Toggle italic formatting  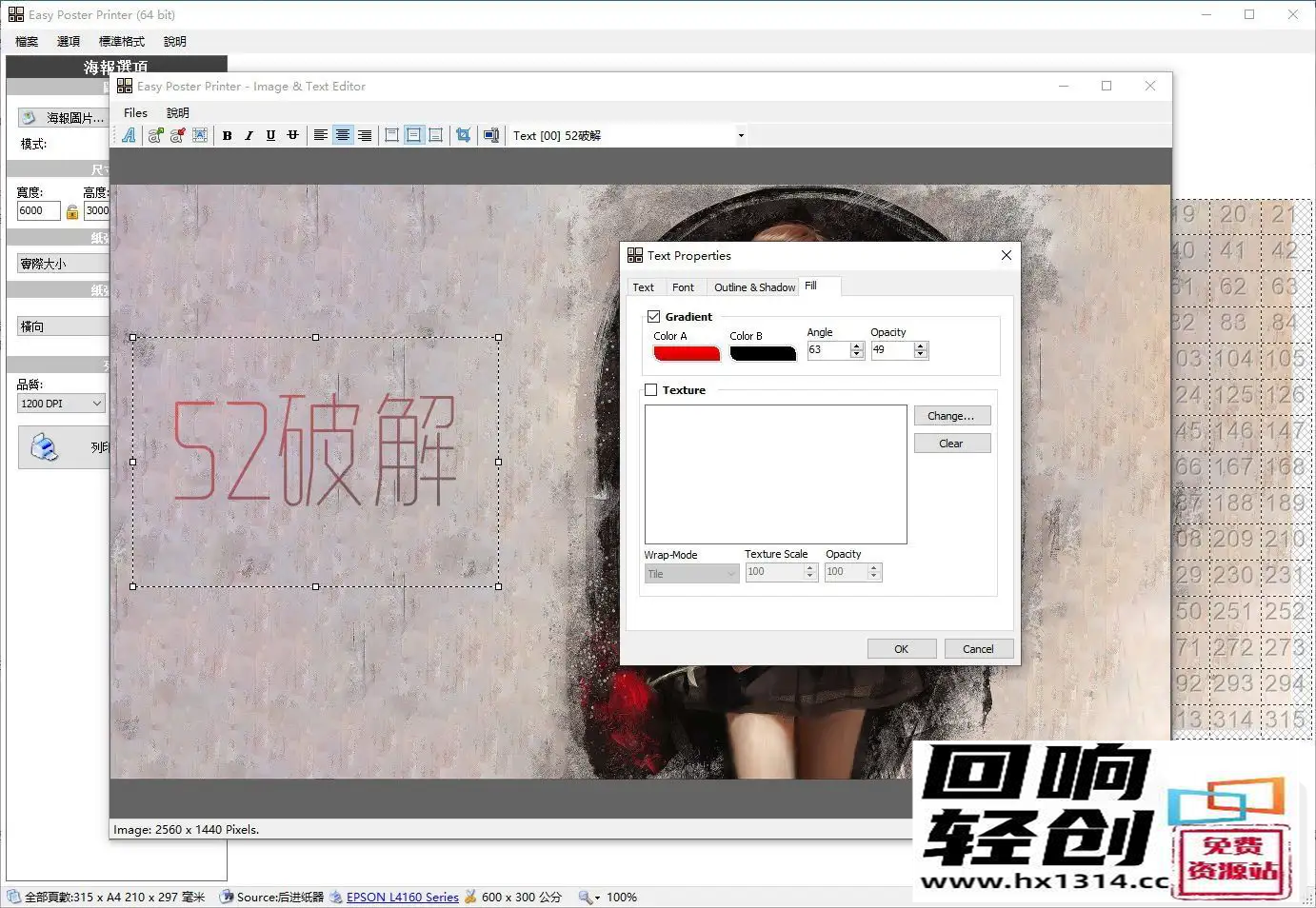tap(249, 135)
